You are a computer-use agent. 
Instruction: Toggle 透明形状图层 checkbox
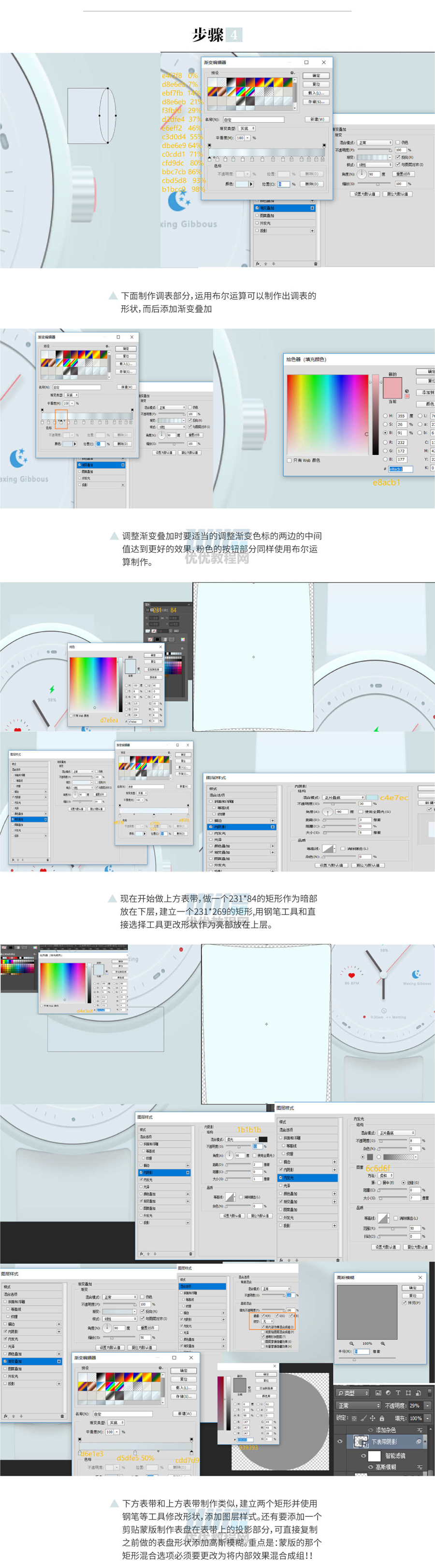[x=263, y=1337]
